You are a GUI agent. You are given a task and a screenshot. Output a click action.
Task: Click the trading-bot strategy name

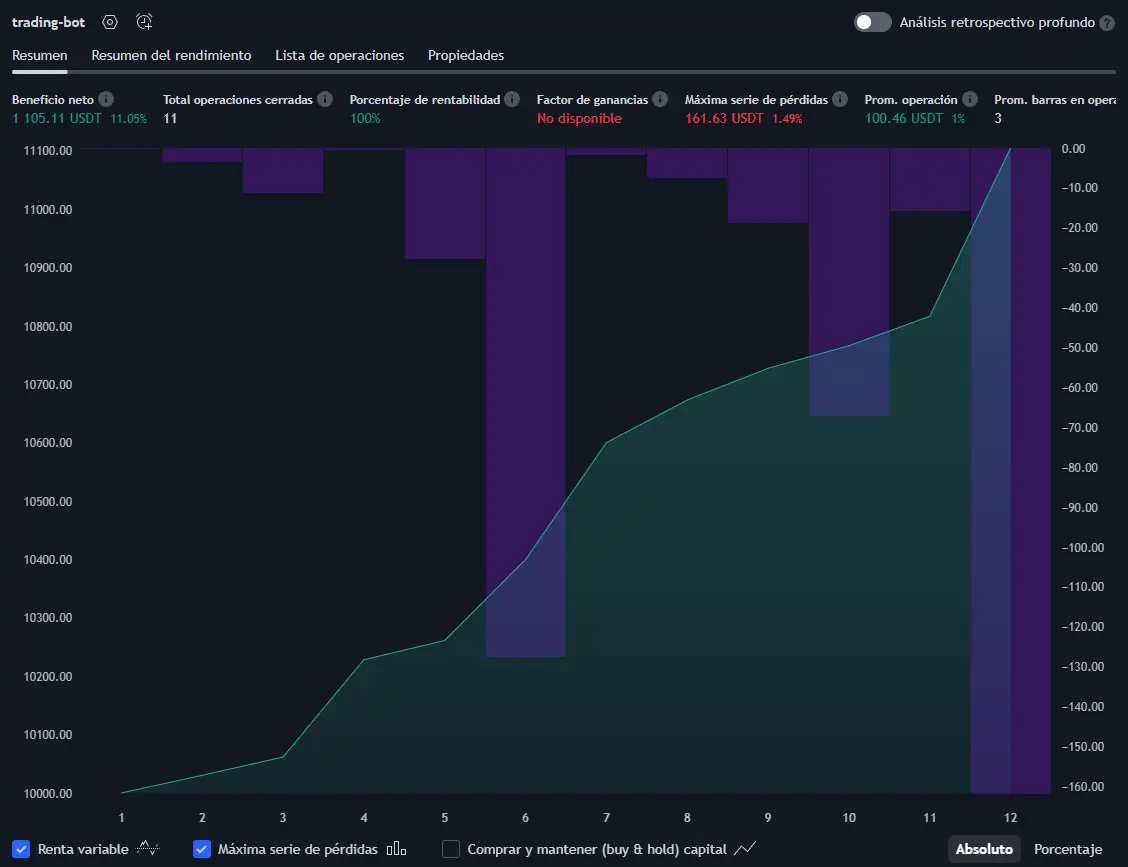[48, 22]
